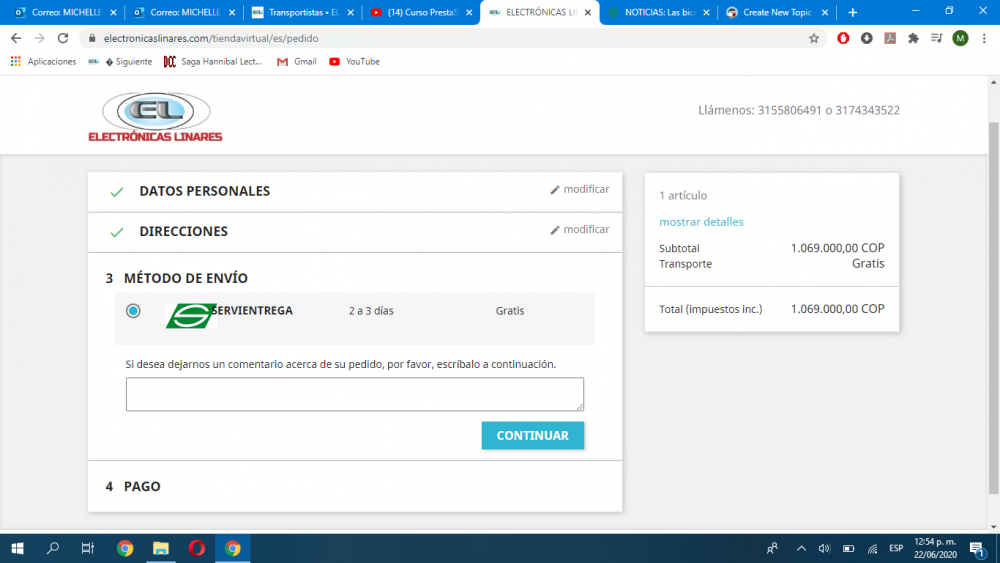Click the CONTINUAR button
Screen dimensions: 1000x563
(533, 435)
